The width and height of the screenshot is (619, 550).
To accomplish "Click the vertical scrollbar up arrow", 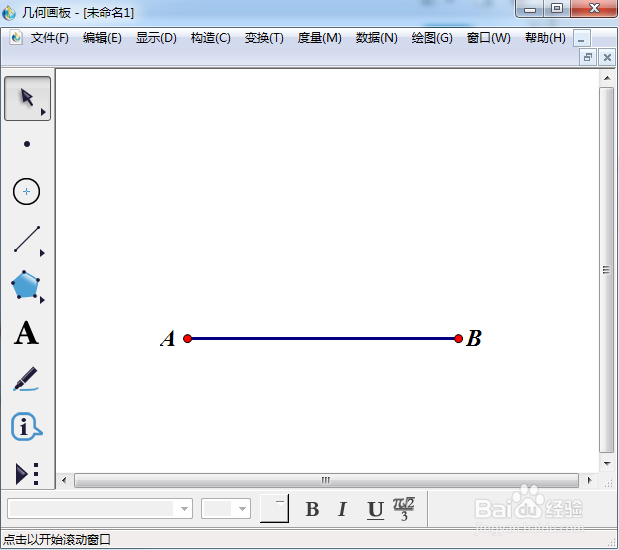I will [x=607, y=78].
